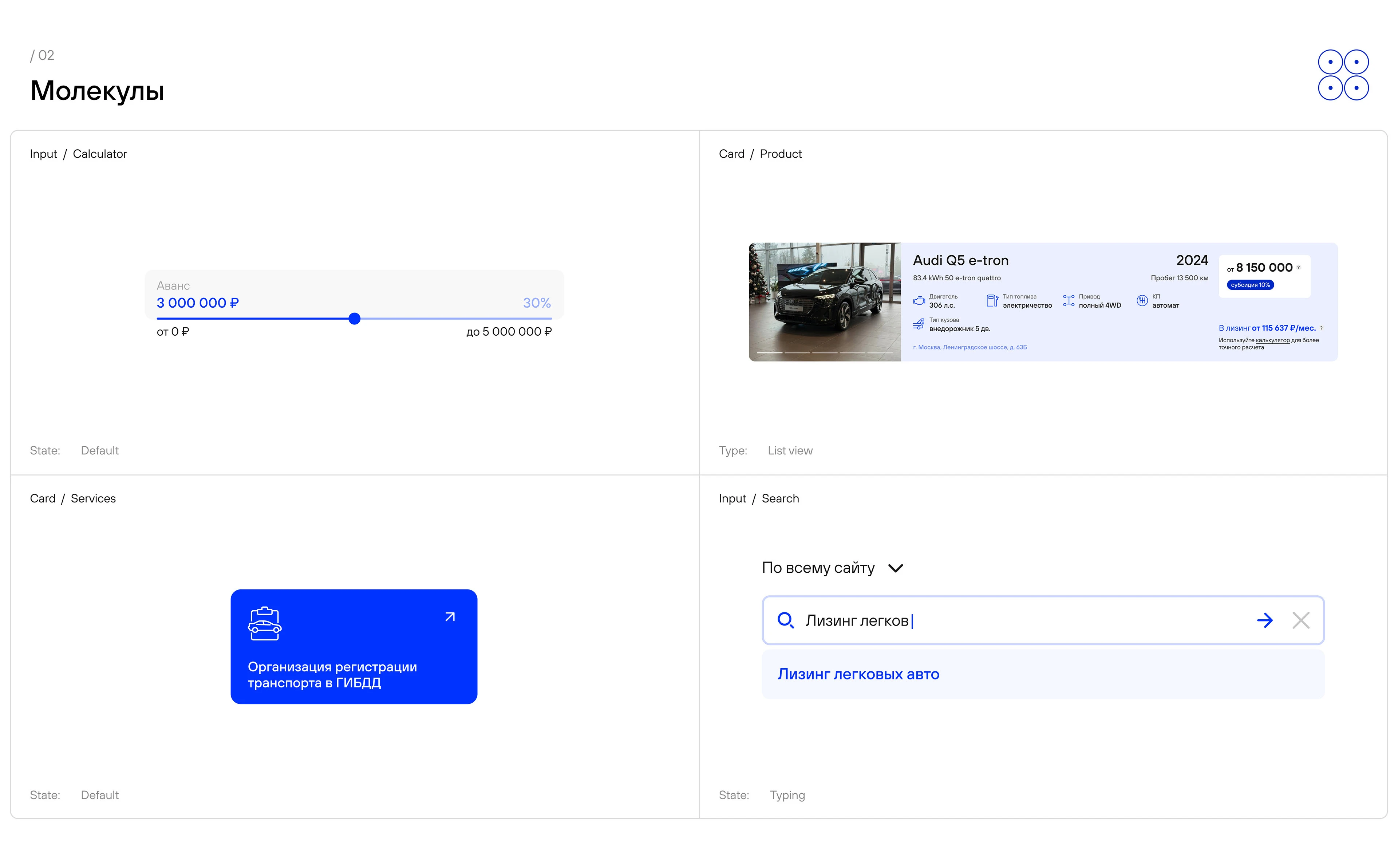
Task: Click the diagonal arrow on the Services card
Action: (x=450, y=617)
